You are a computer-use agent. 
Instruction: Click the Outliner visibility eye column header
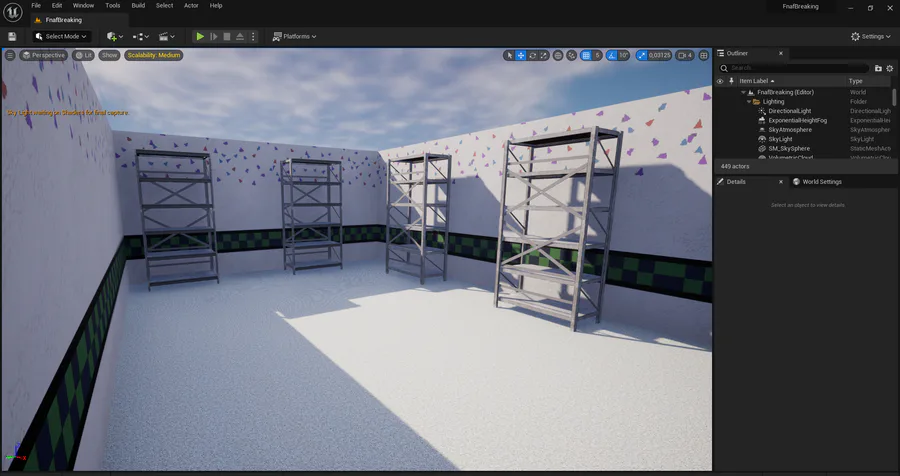pyautogui.click(x=720, y=81)
